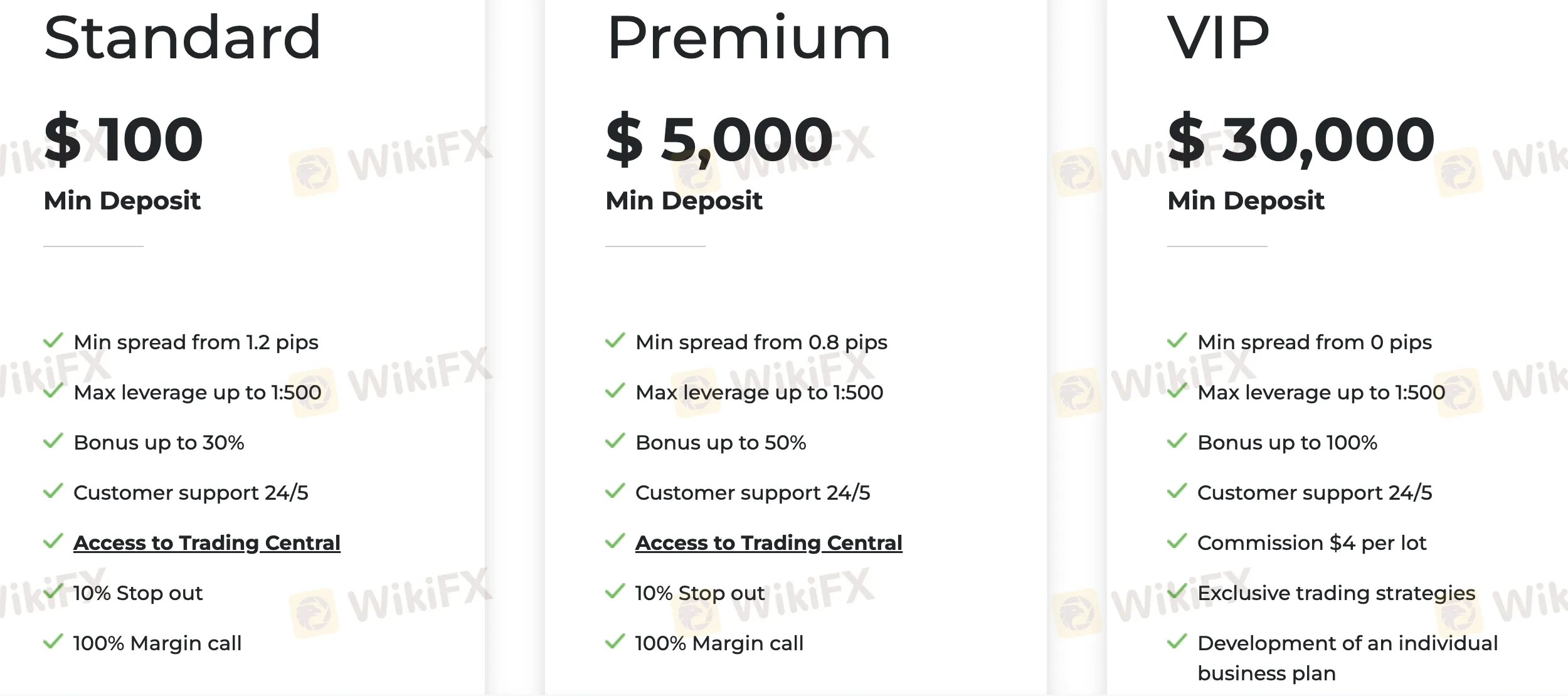Click the checkmark next to Min spread from 0 pips
Image resolution: width=1568 pixels, height=696 pixels.
pos(1177,340)
